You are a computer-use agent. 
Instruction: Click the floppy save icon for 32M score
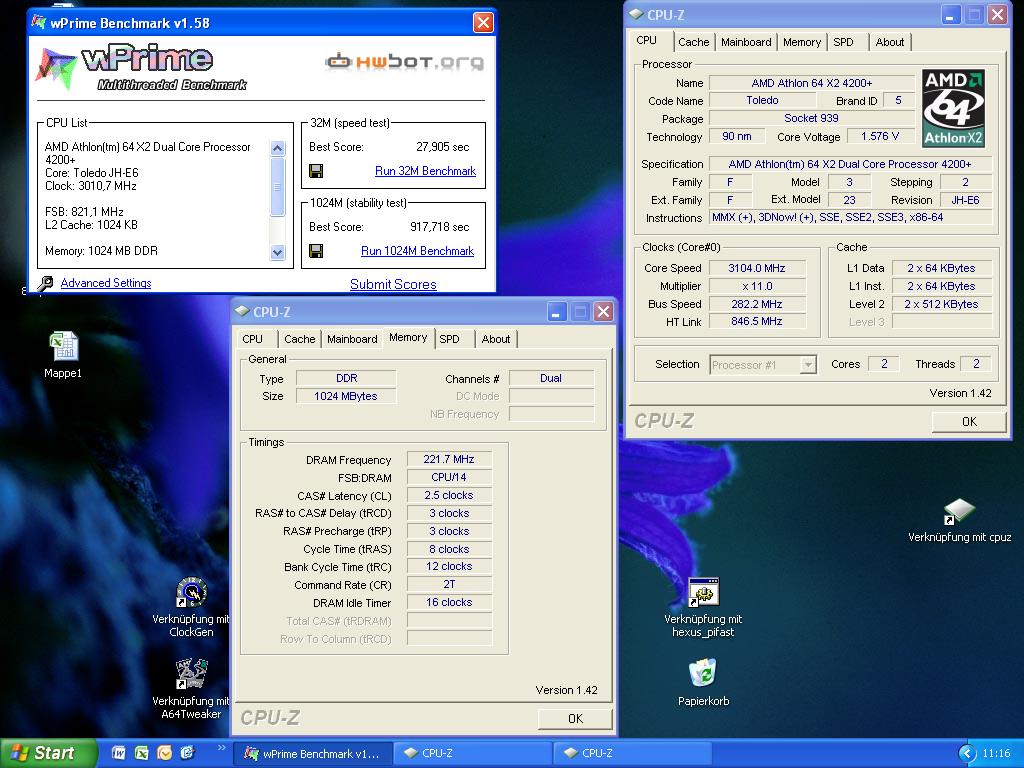tap(316, 171)
